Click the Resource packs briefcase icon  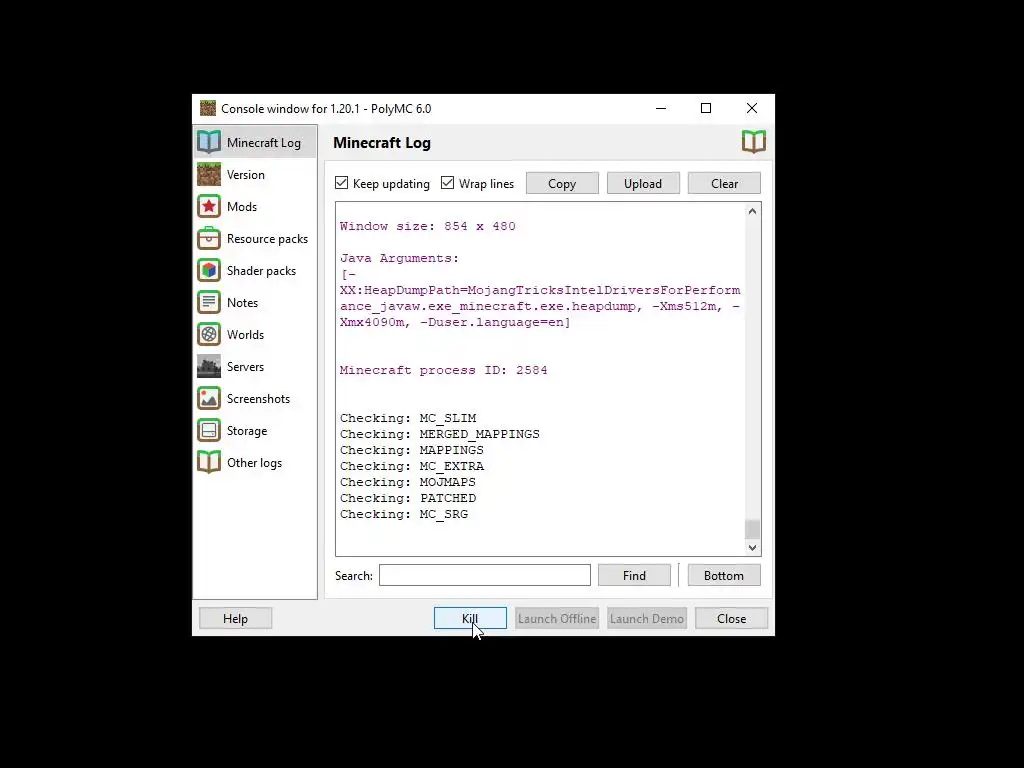coord(209,238)
